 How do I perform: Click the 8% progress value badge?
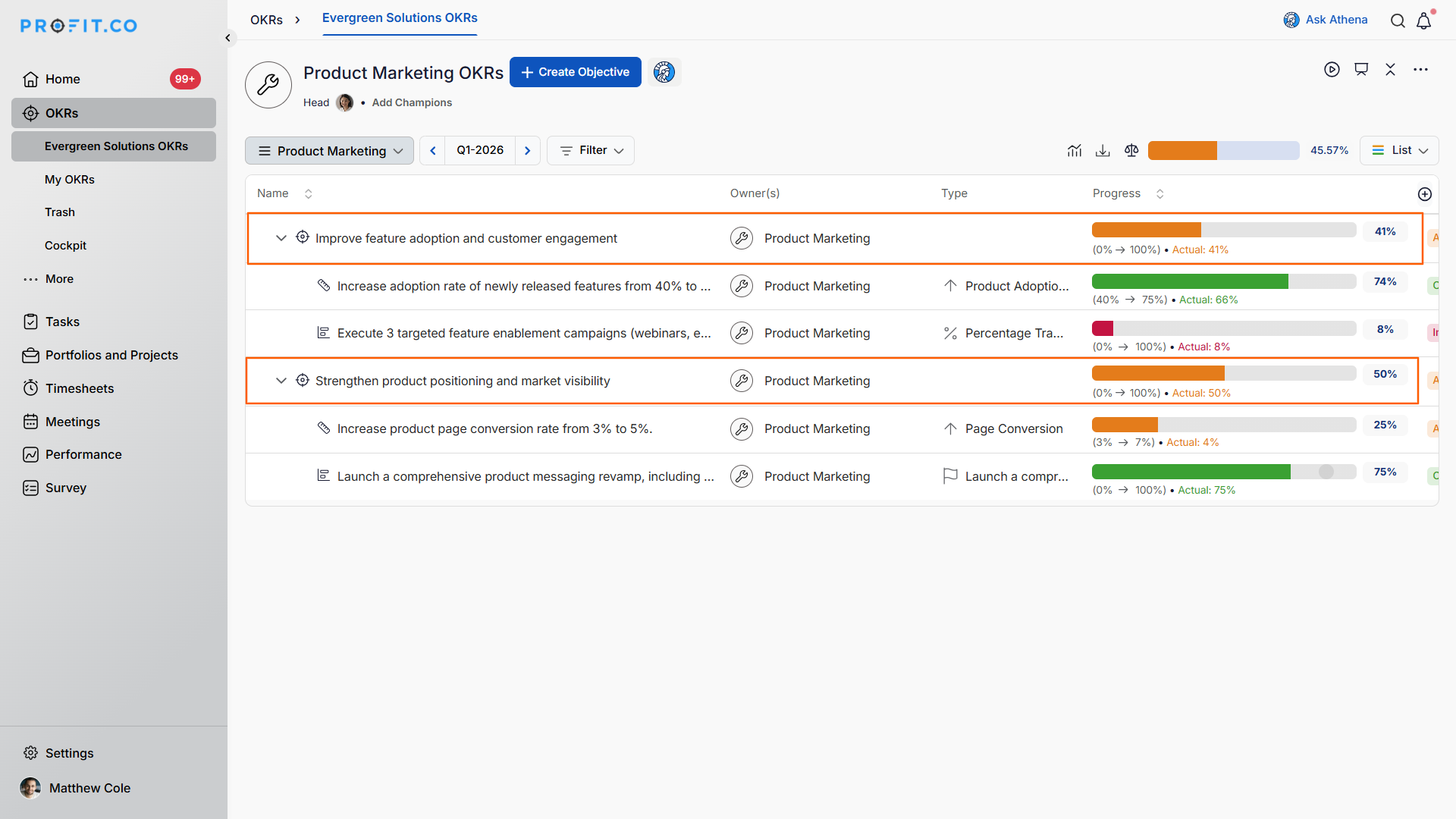pos(1385,329)
